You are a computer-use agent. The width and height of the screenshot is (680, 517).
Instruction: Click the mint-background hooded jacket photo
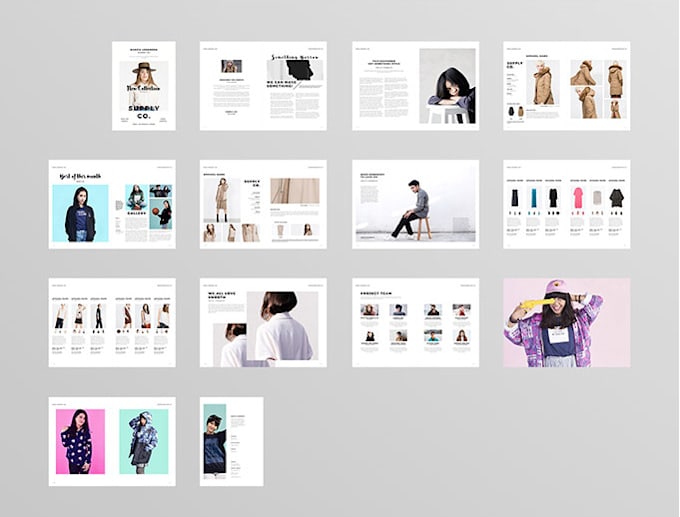click(x=144, y=442)
